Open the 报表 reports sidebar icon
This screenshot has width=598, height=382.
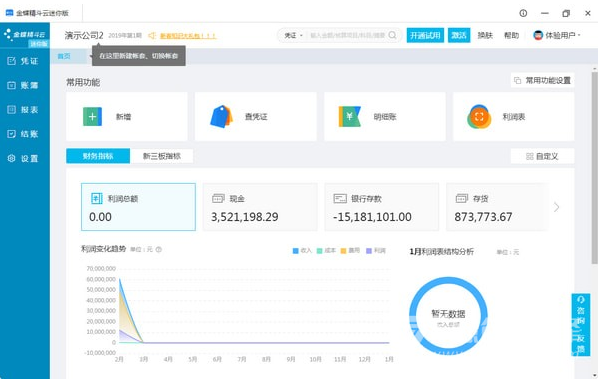tap(11, 110)
